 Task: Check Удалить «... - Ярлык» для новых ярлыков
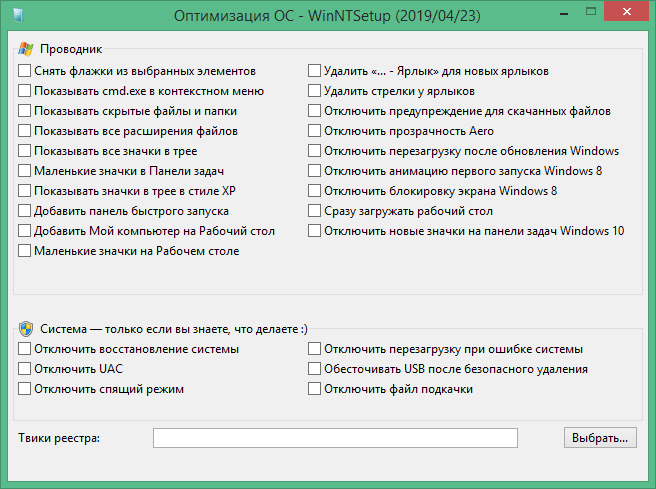[x=314, y=71]
